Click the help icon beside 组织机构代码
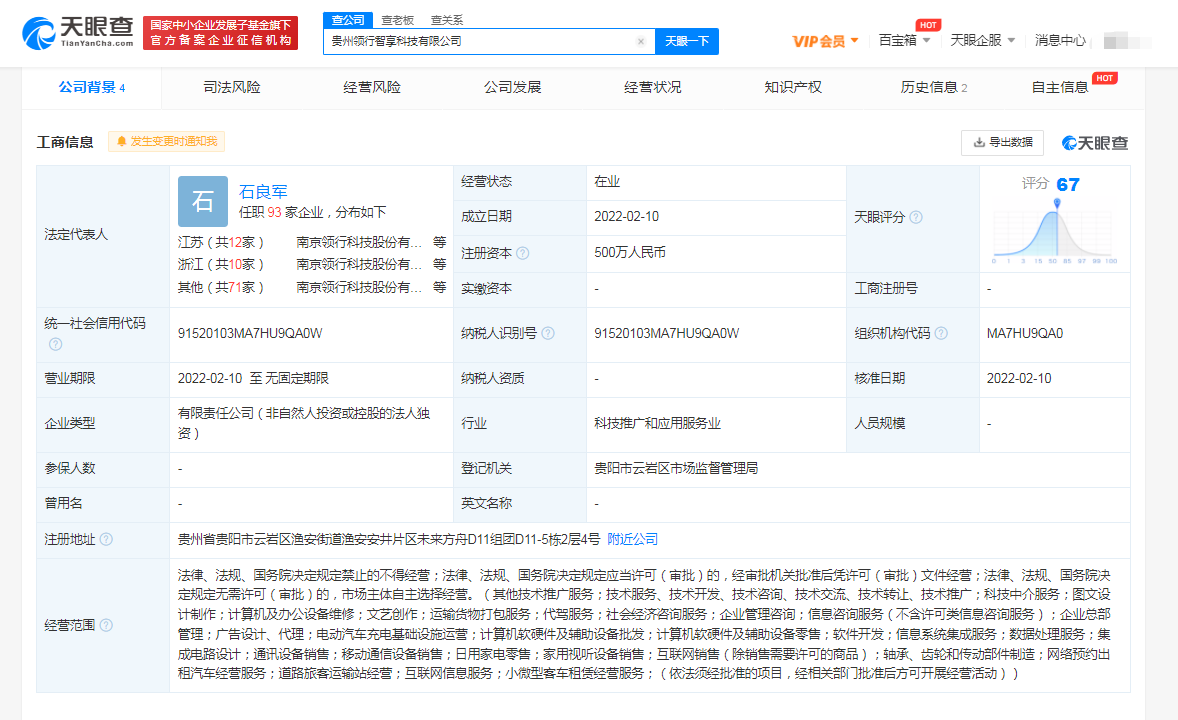The width and height of the screenshot is (1178, 720). pos(941,333)
